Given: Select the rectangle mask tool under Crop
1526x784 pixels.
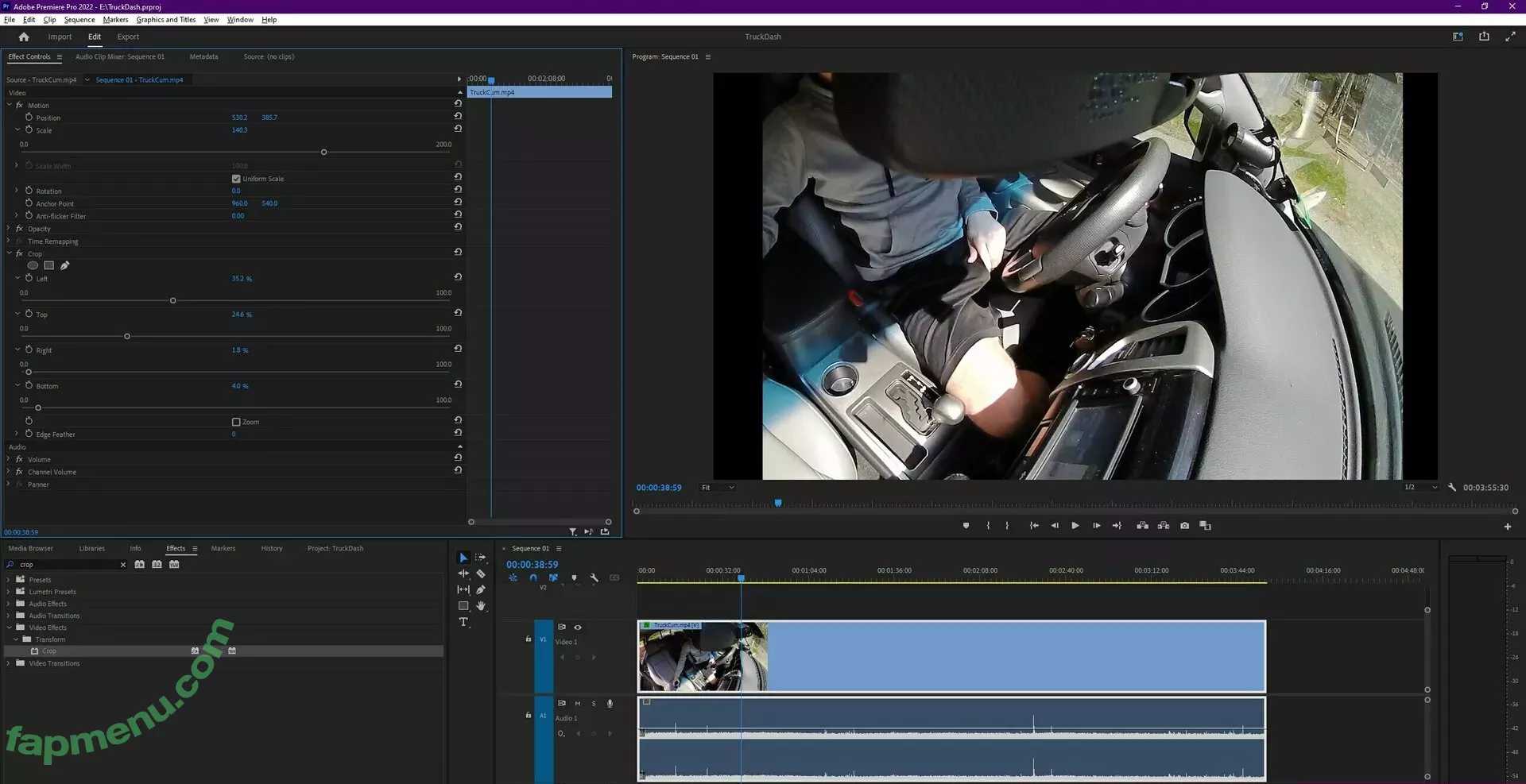Looking at the screenshot, I should (x=48, y=265).
